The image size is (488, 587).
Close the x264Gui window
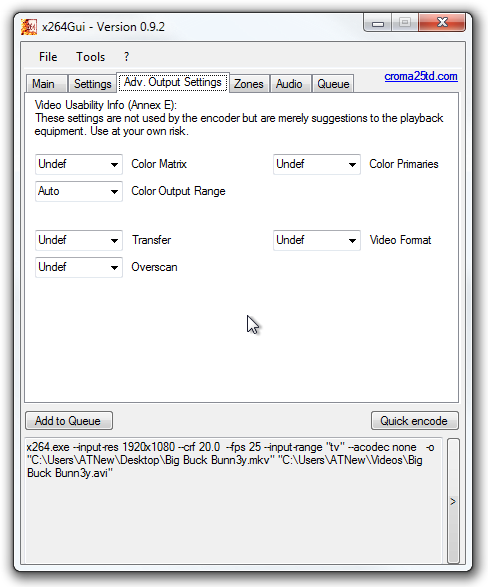point(442,22)
